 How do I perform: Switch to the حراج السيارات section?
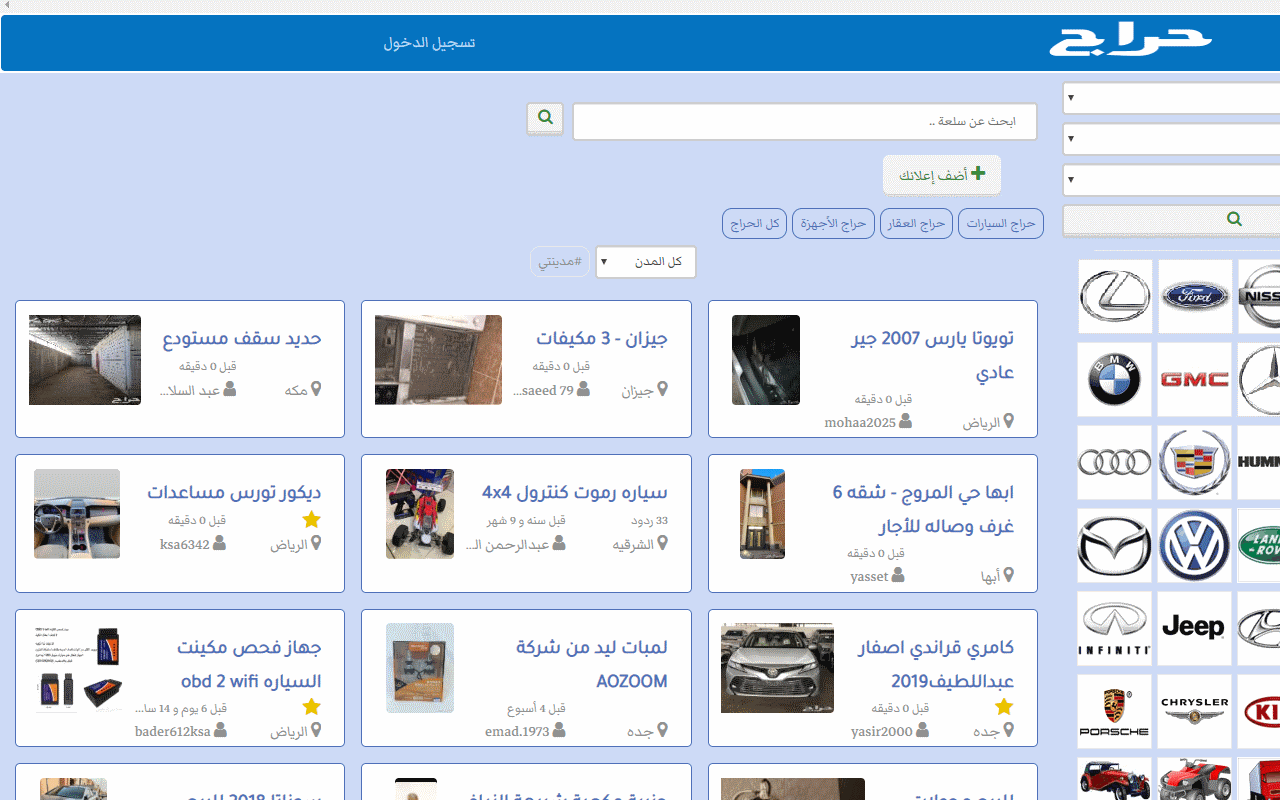click(1000, 223)
